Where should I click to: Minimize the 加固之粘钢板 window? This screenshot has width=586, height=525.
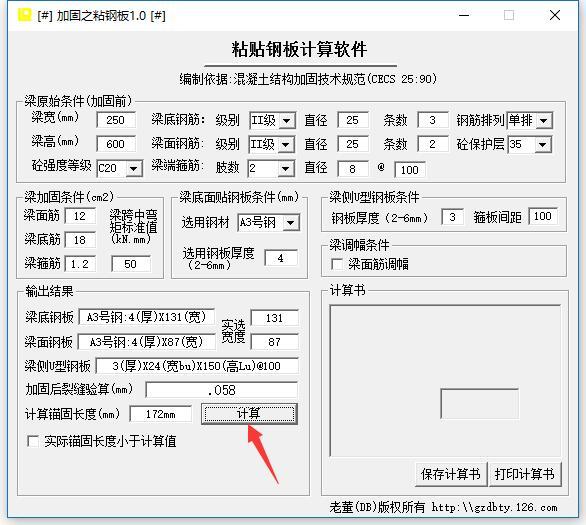tap(464, 15)
